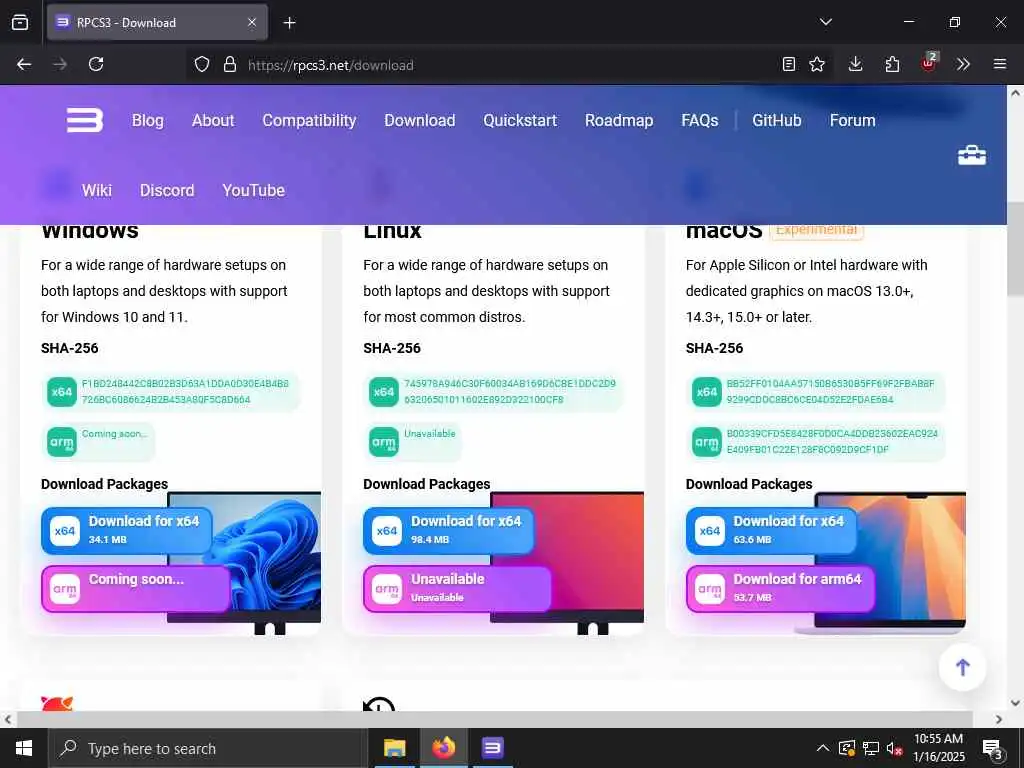Open the Discord nav link
This screenshot has height=768, width=1024.
click(167, 190)
